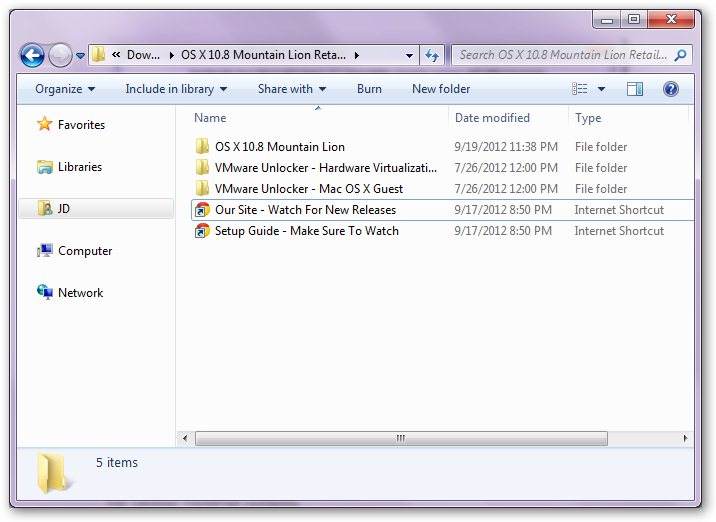Image resolution: width=716 pixels, height=522 pixels.
Task: Click the Libraries icon
Action: click(45, 167)
